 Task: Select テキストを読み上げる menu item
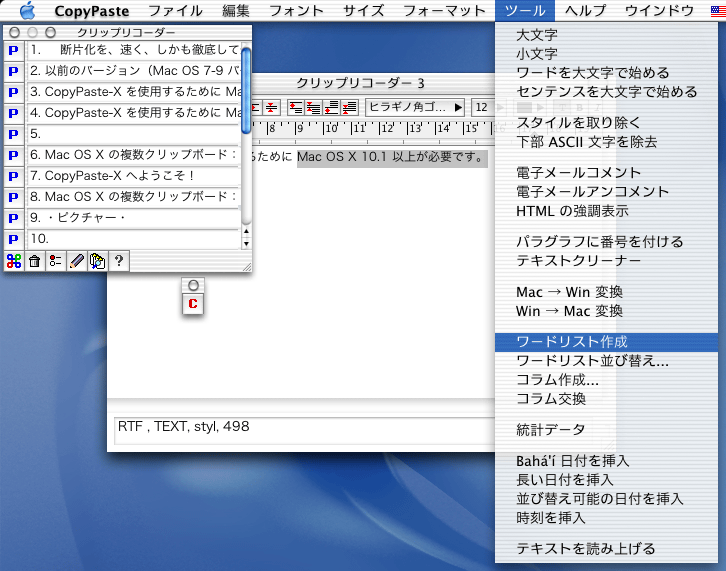tap(607, 549)
